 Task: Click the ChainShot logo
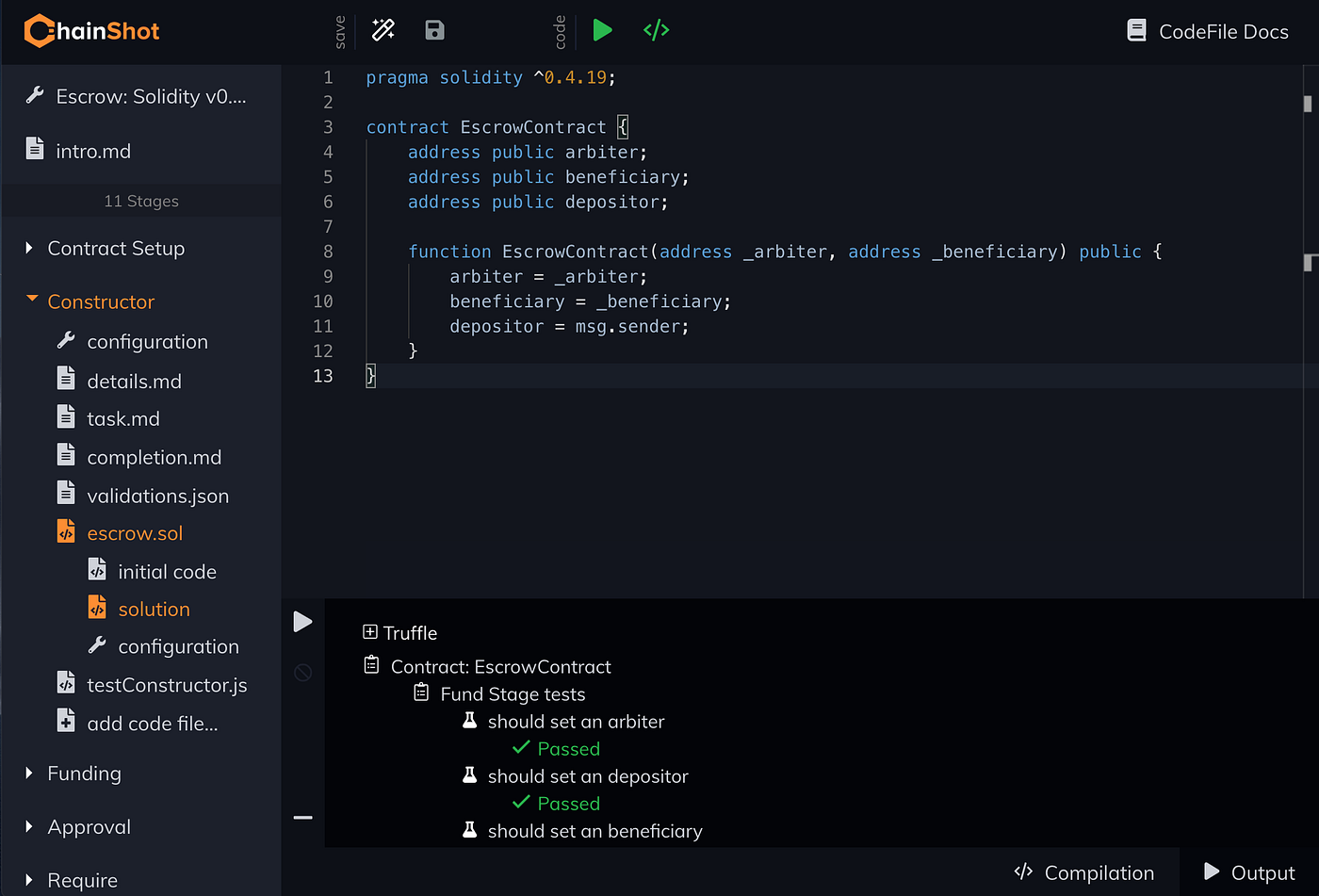point(90,30)
